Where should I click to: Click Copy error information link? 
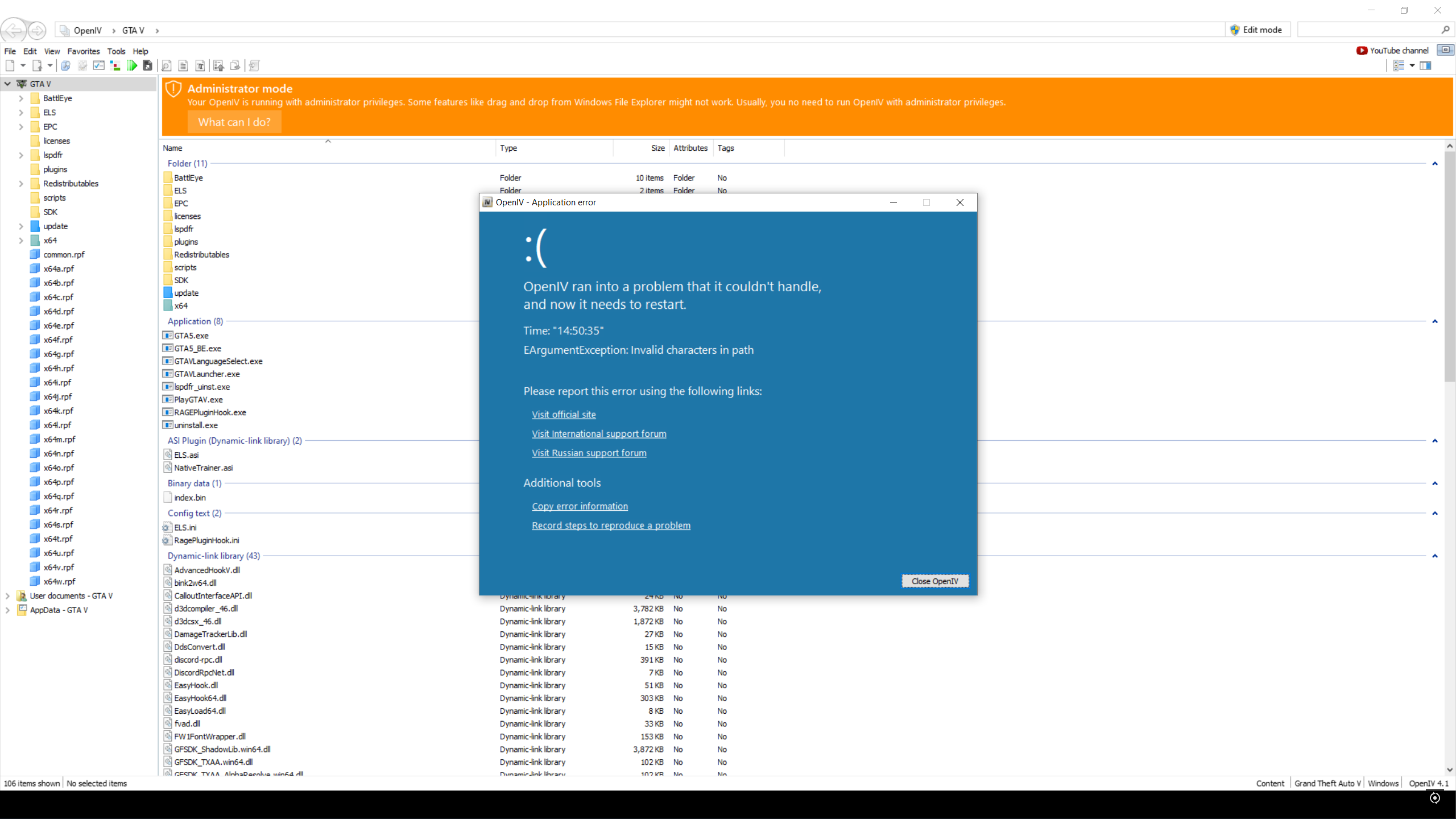(580, 506)
